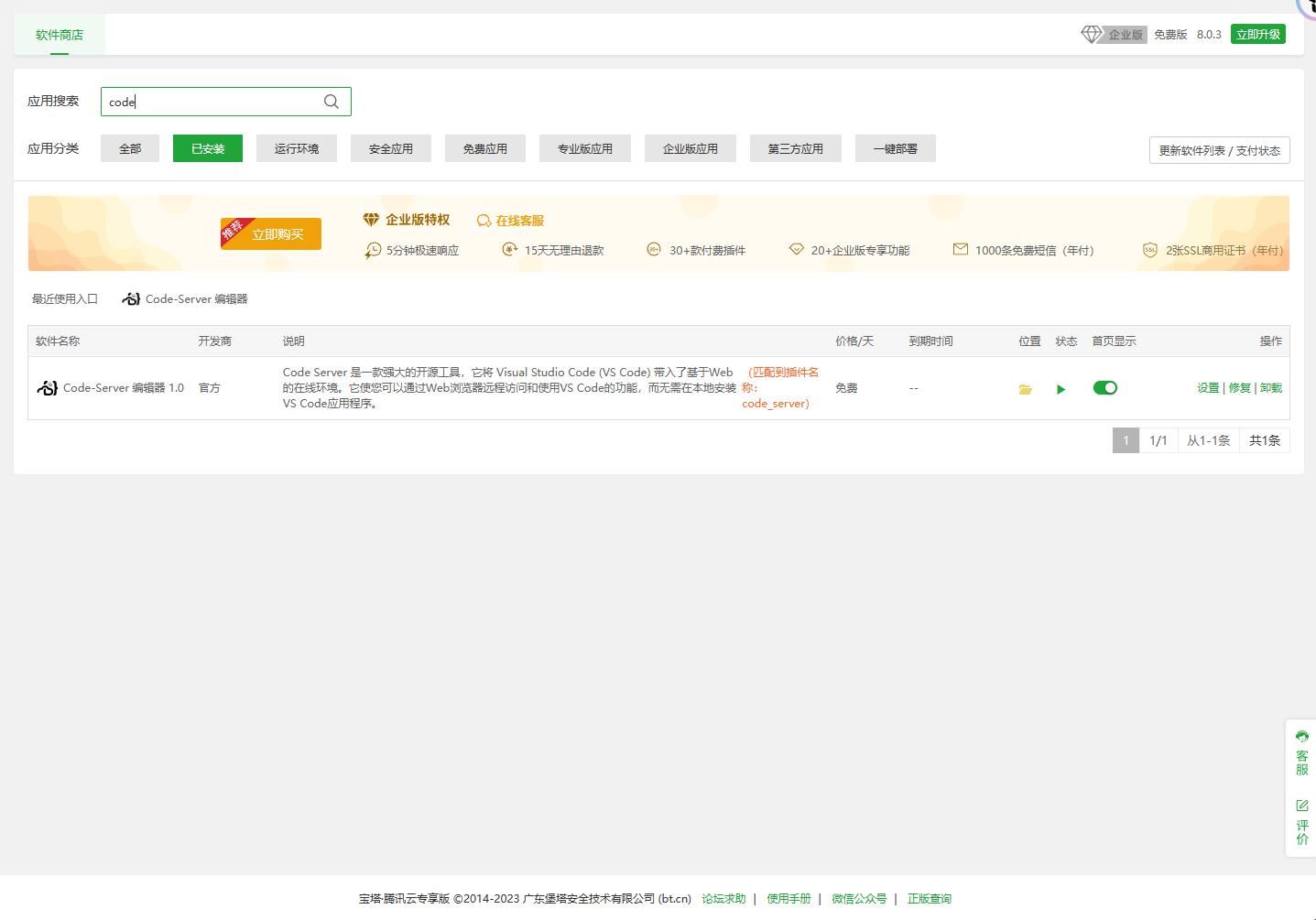Viewport: 1316px width, 920px height.
Task: Switch to the 软件商店 tab
Action: click(60, 35)
